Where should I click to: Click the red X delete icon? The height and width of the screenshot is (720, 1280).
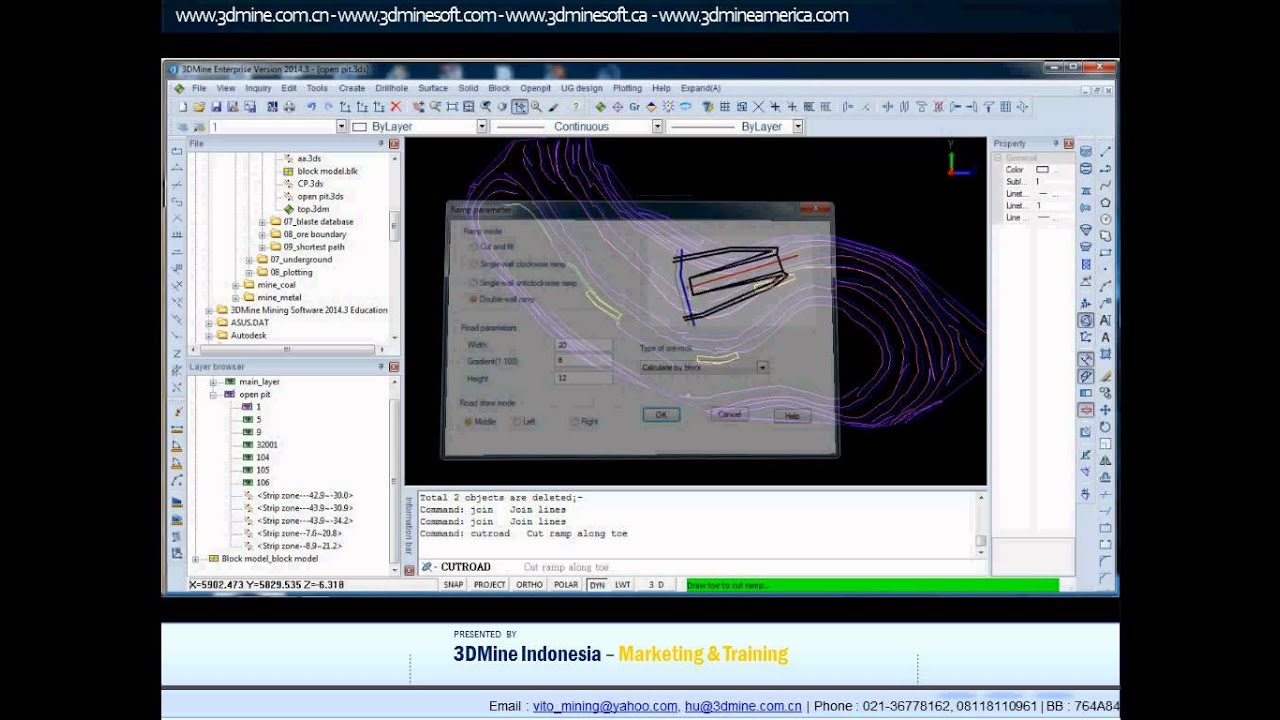tap(396, 106)
